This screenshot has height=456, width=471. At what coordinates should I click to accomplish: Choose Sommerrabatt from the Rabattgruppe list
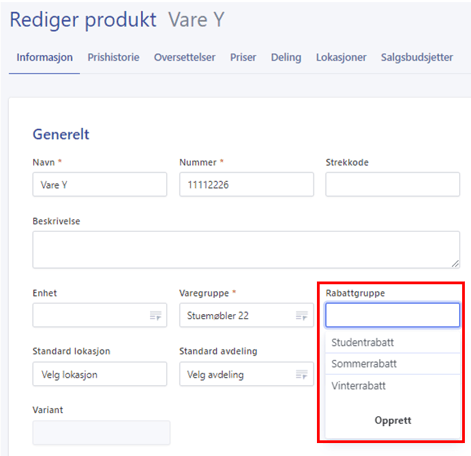pos(393,364)
